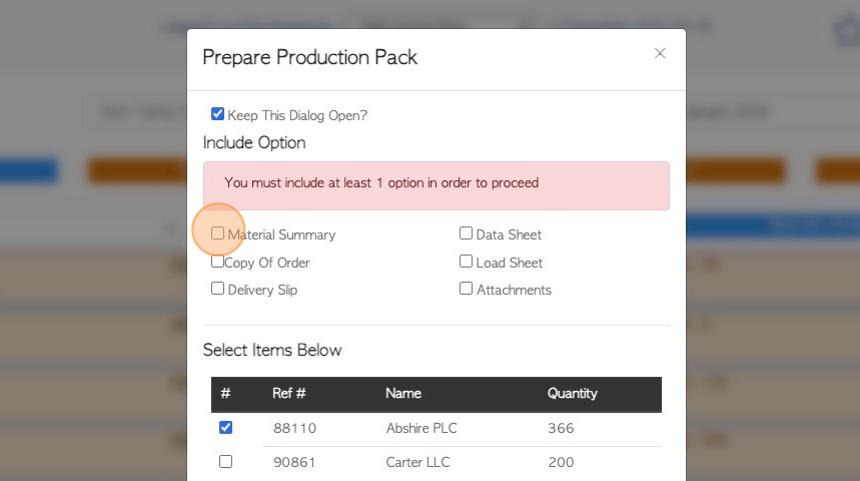This screenshot has height=481, width=860.
Task: Click the quantity 200 cell
Action: coord(561,462)
